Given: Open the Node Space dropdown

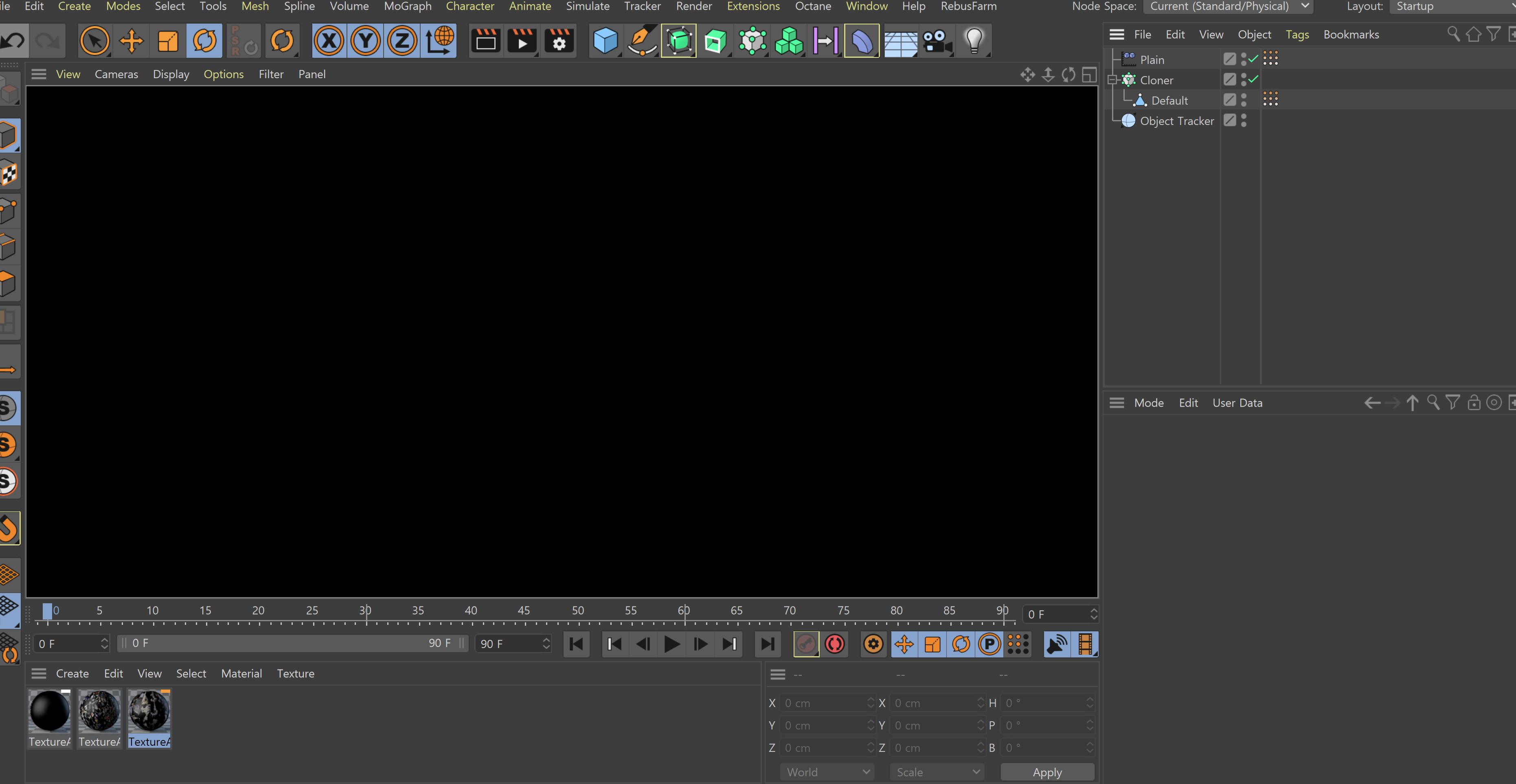Looking at the screenshot, I should tap(1228, 7).
